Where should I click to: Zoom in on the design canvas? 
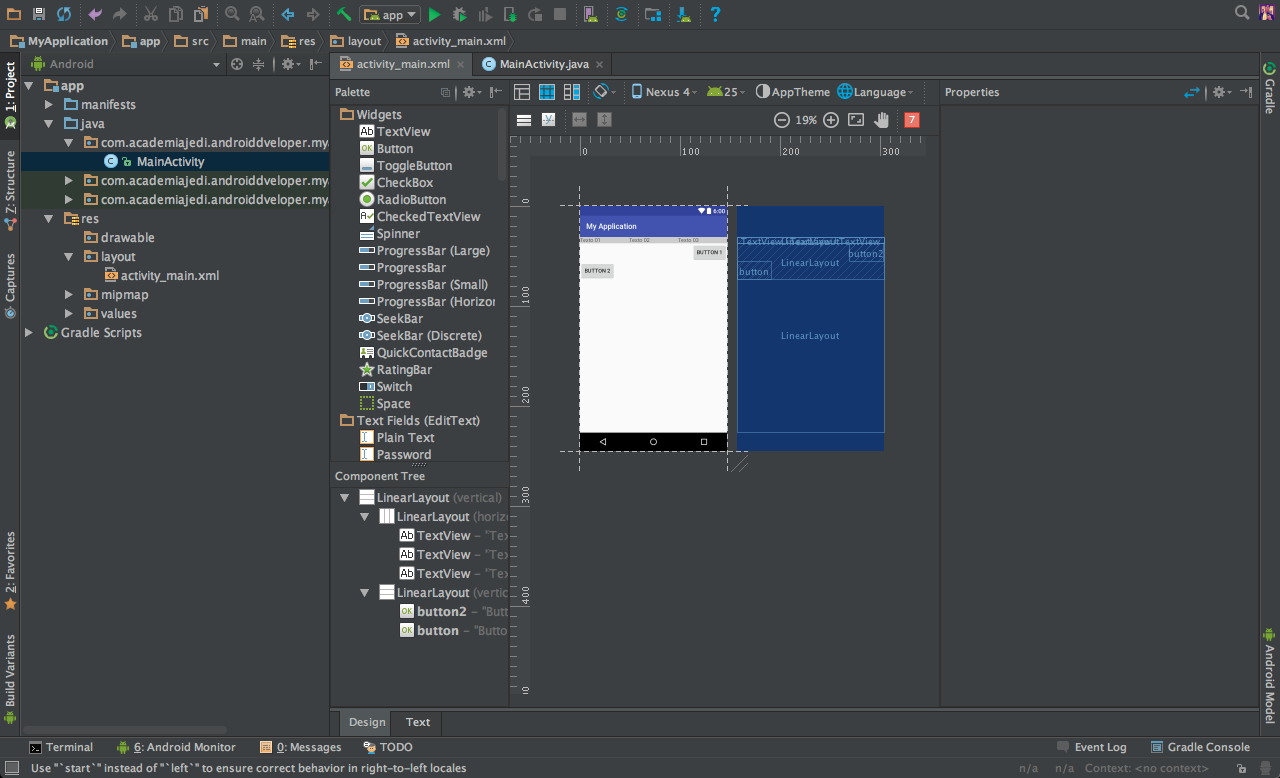(830, 120)
